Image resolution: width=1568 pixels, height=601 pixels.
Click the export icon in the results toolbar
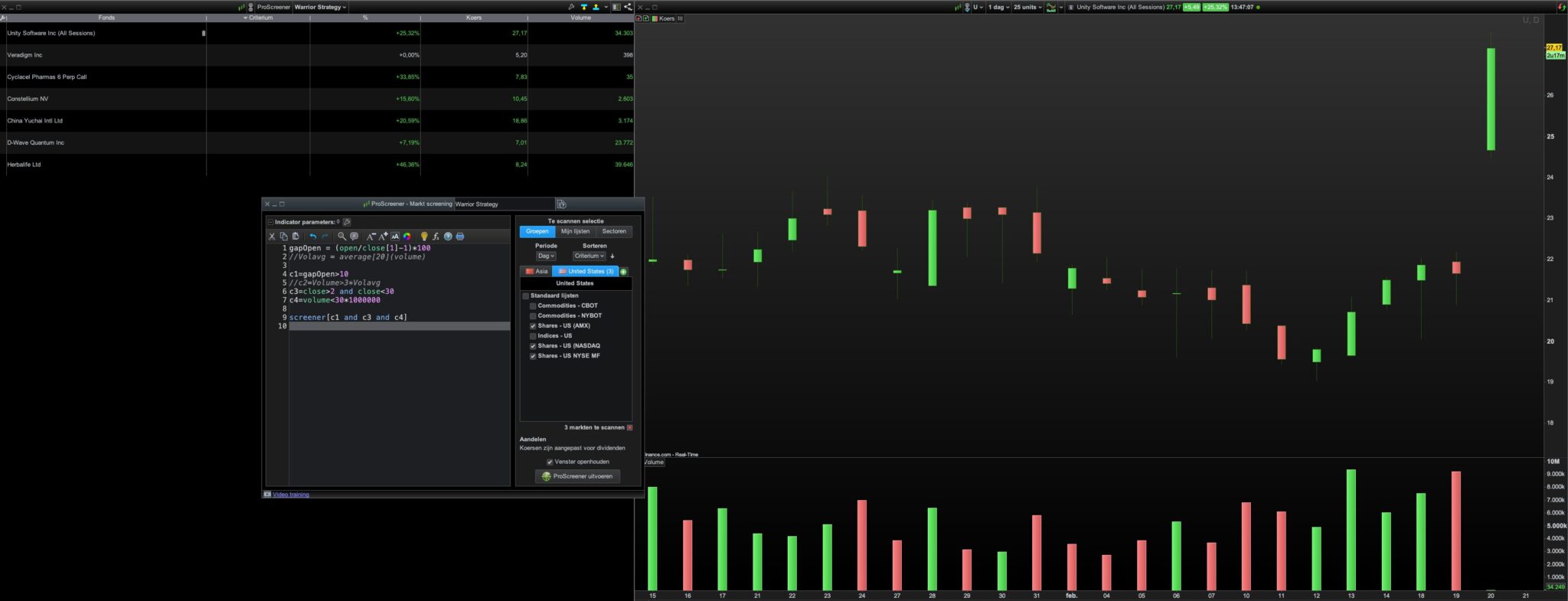click(596, 7)
